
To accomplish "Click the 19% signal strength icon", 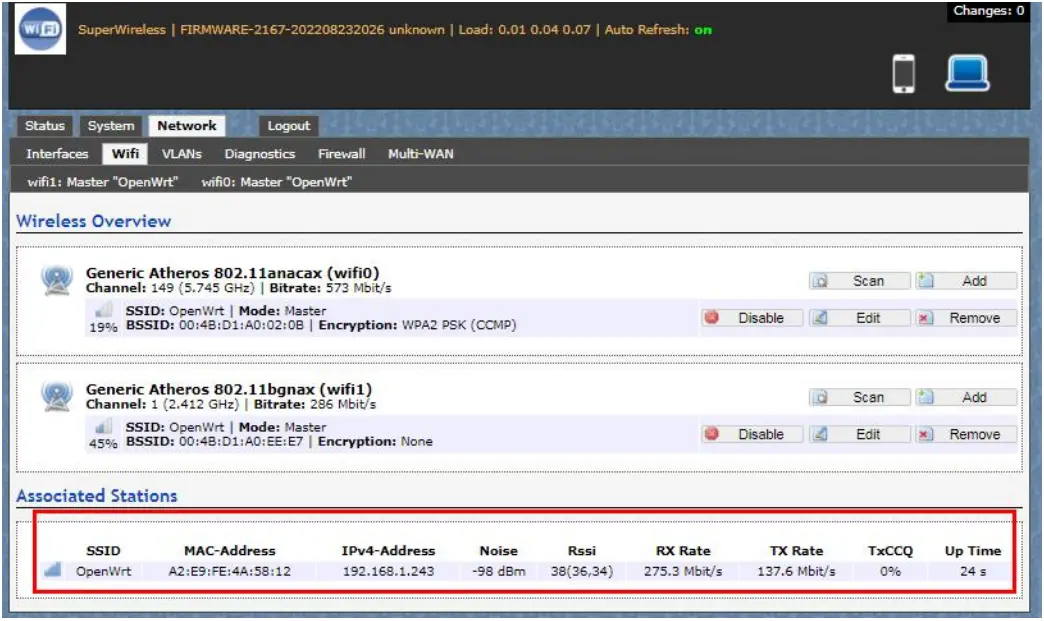I will click(x=104, y=314).
